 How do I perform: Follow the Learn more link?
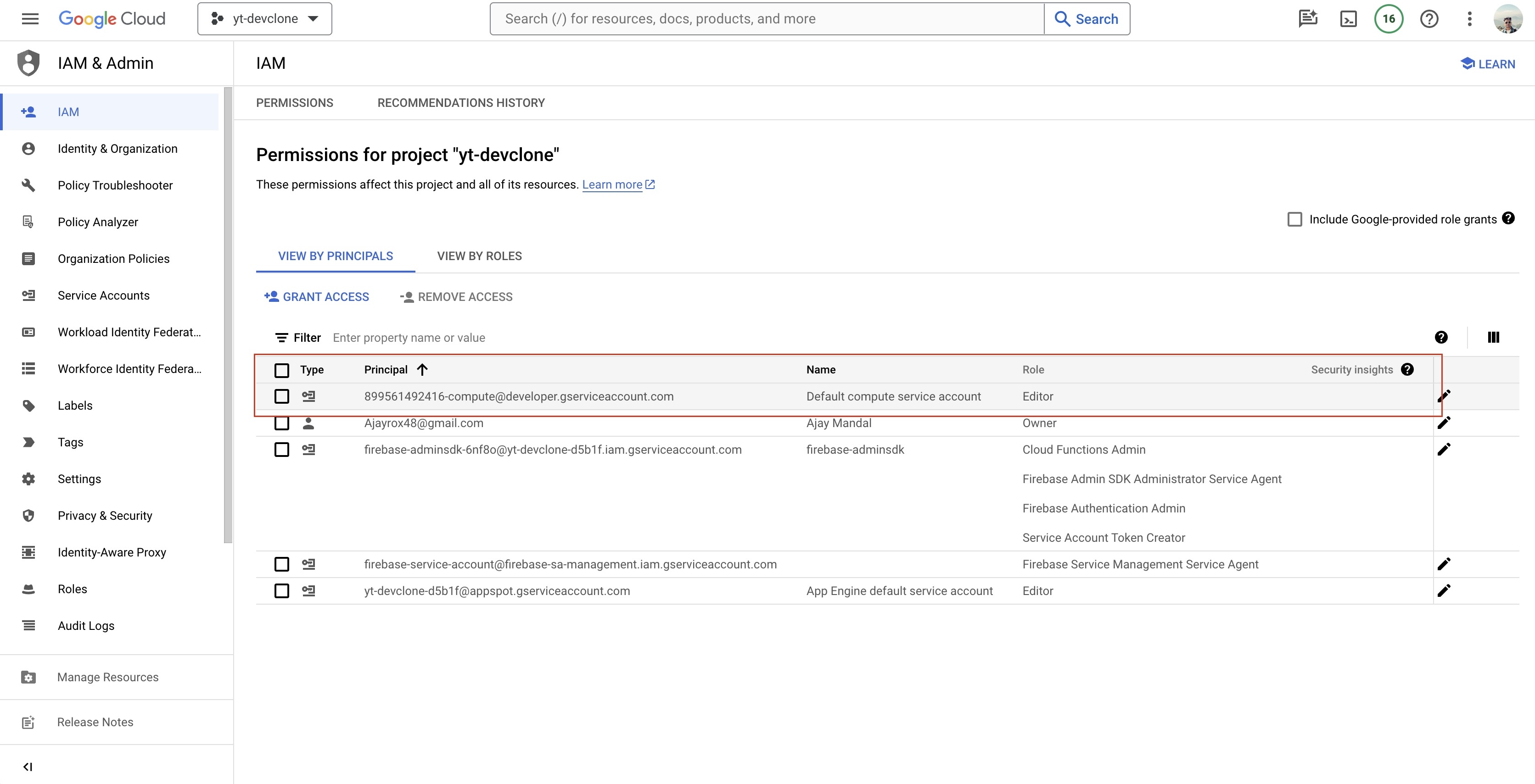point(612,184)
